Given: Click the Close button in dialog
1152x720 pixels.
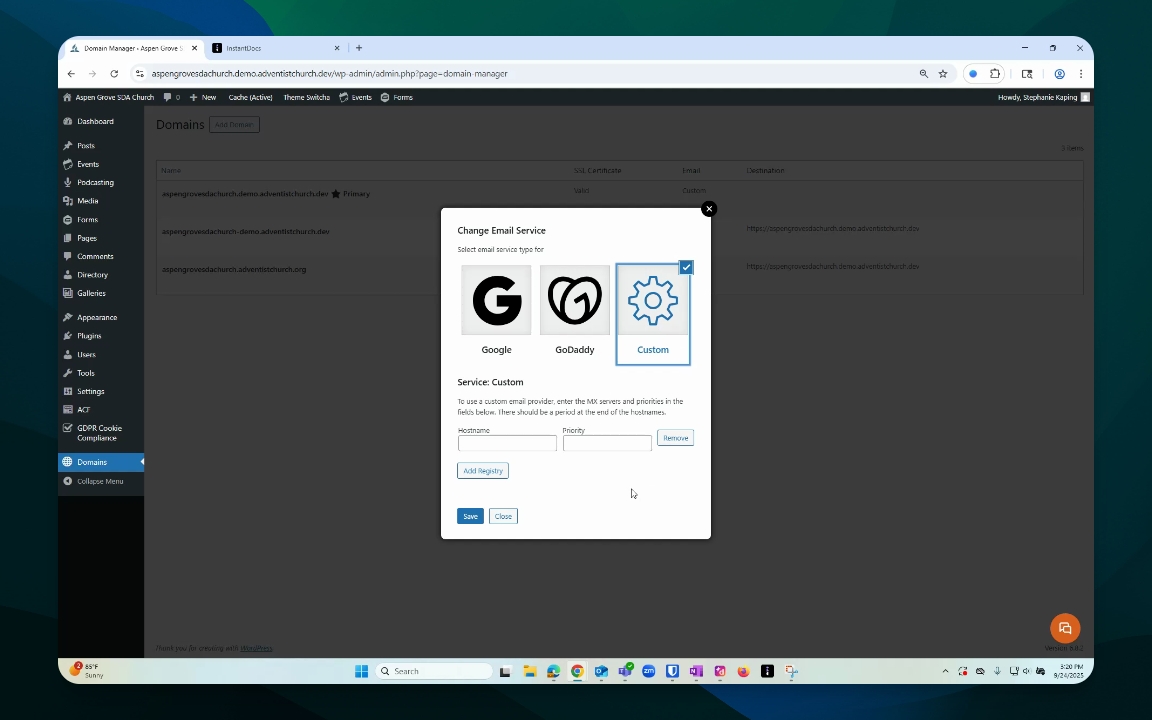Looking at the screenshot, I should coord(503,516).
